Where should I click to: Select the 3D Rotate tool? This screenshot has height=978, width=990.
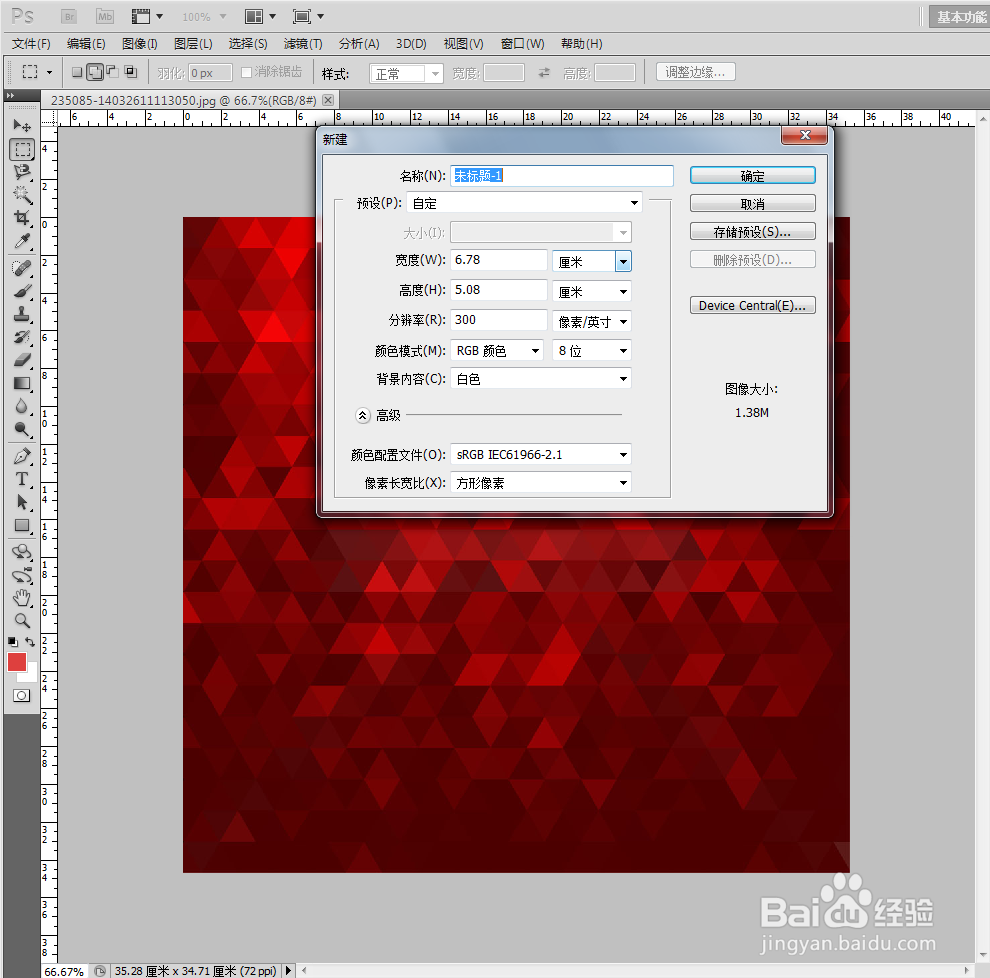coord(22,552)
